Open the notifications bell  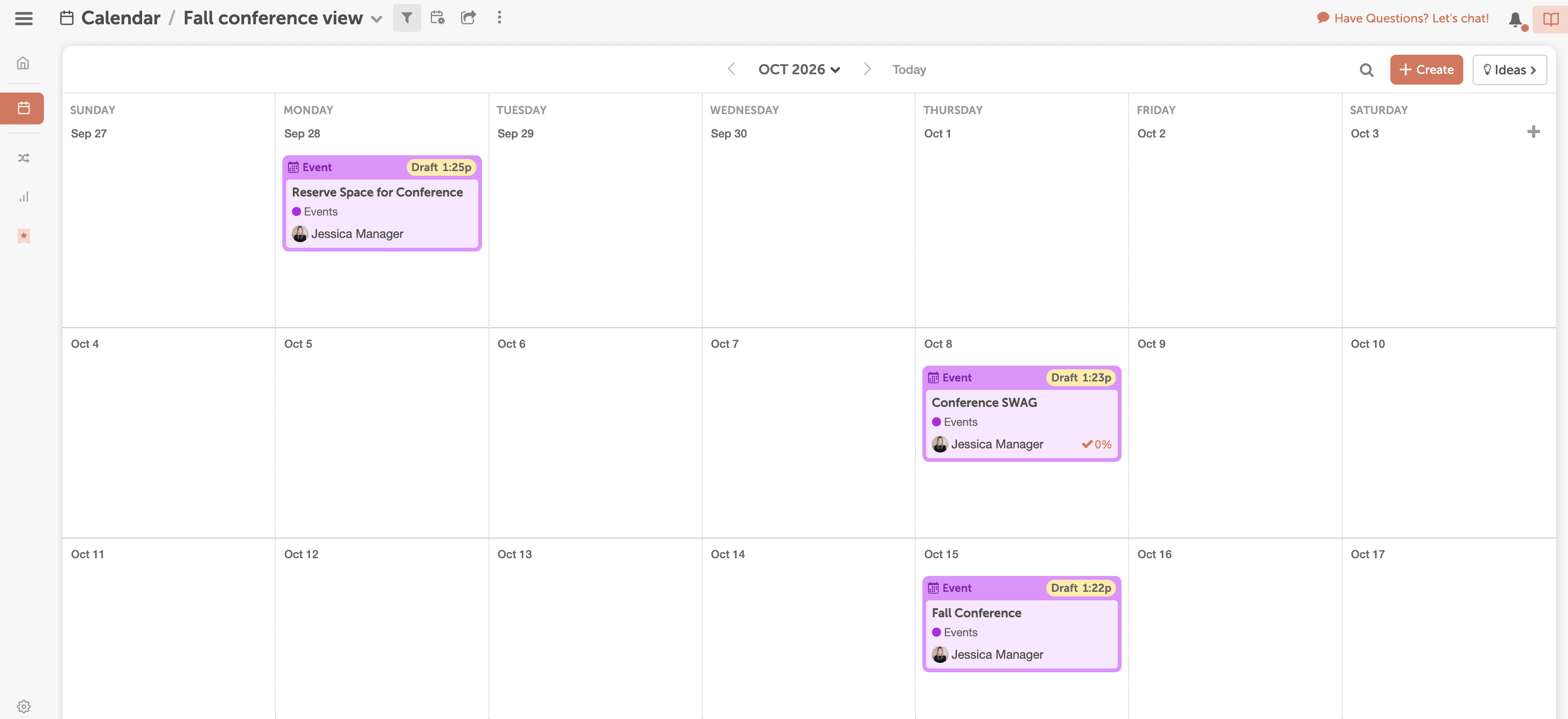(1515, 20)
